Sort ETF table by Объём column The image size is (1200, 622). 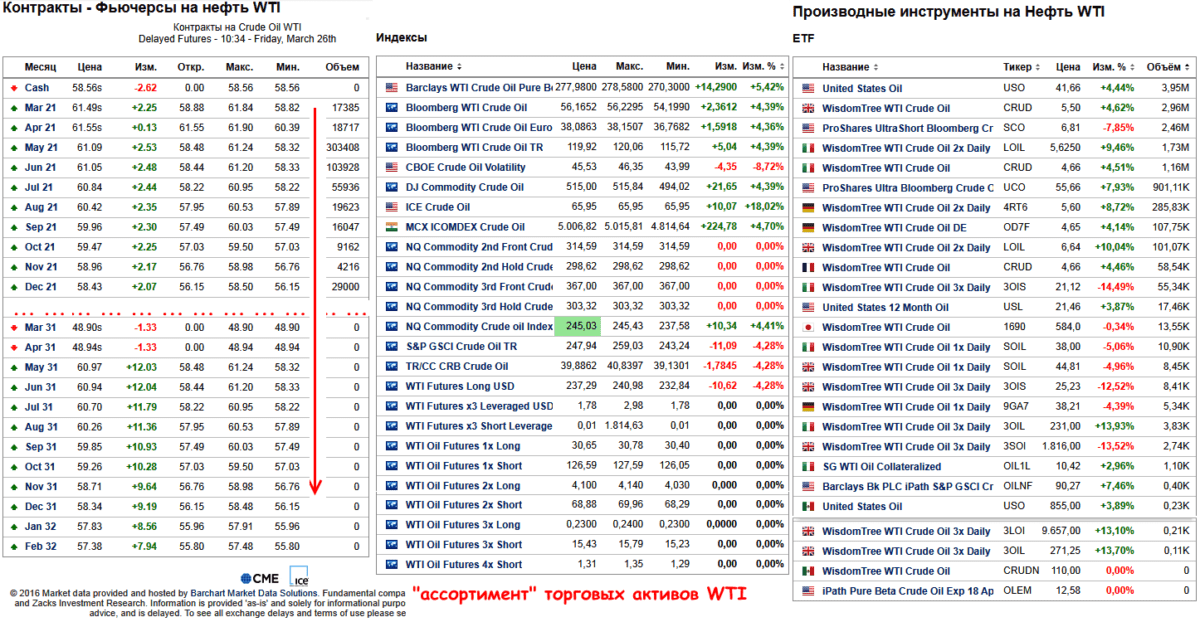[1166, 67]
